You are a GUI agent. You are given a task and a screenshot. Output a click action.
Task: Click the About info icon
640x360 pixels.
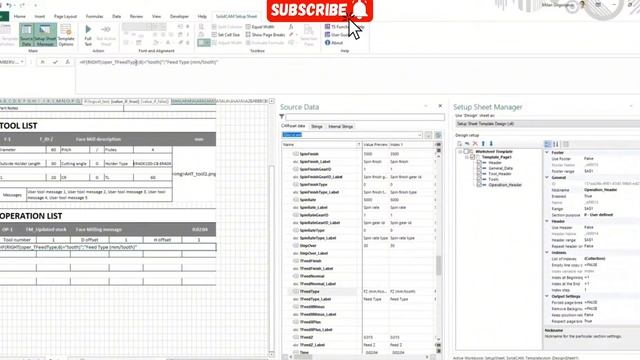click(327, 42)
